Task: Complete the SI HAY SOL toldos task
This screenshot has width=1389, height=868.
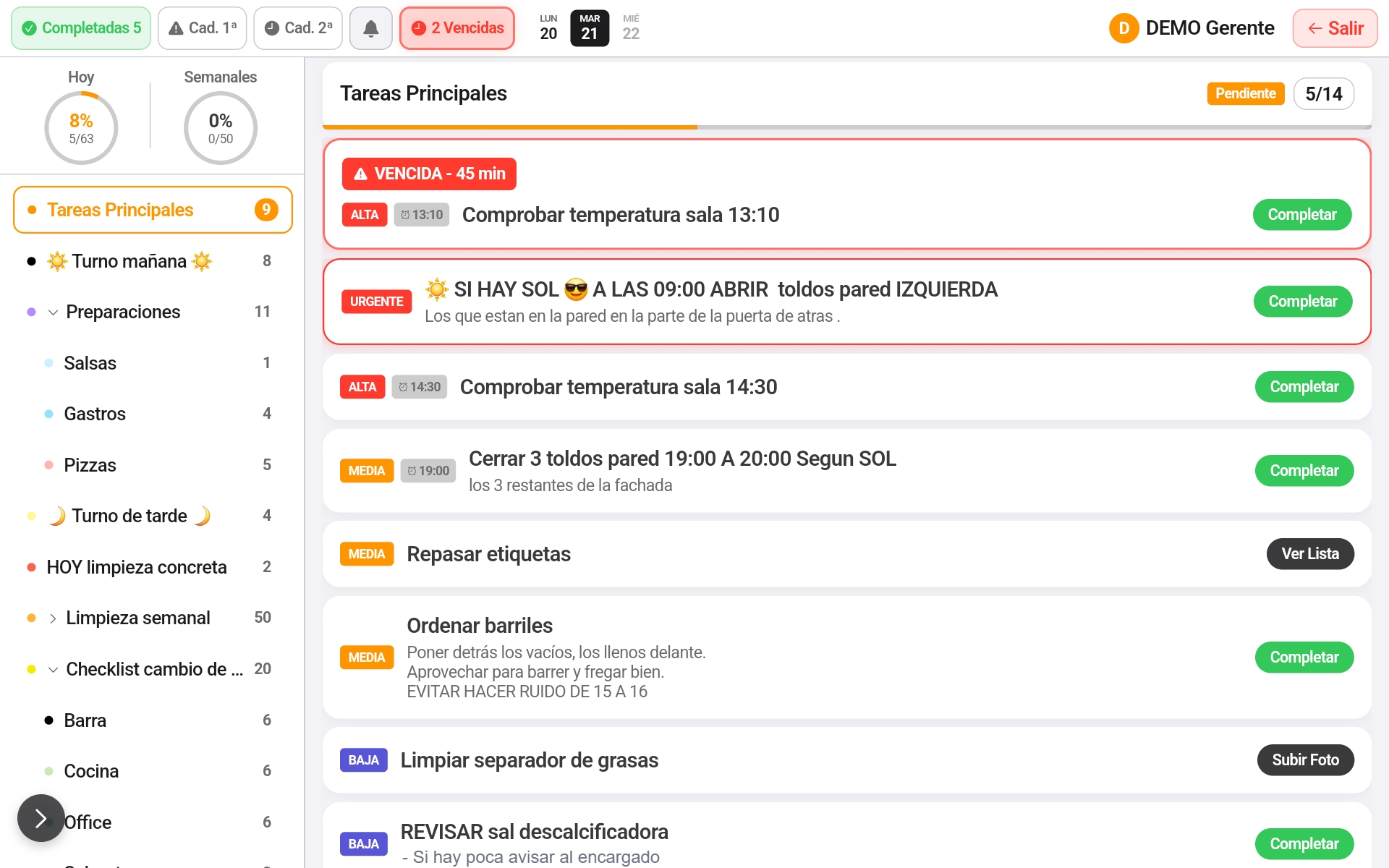Action: pyautogui.click(x=1303, y=302)
